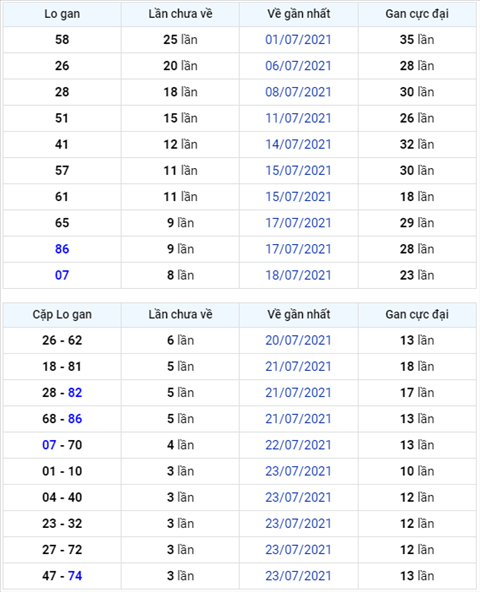Click blue number 86 in pair 68 - 86

(x=75, y=419)
